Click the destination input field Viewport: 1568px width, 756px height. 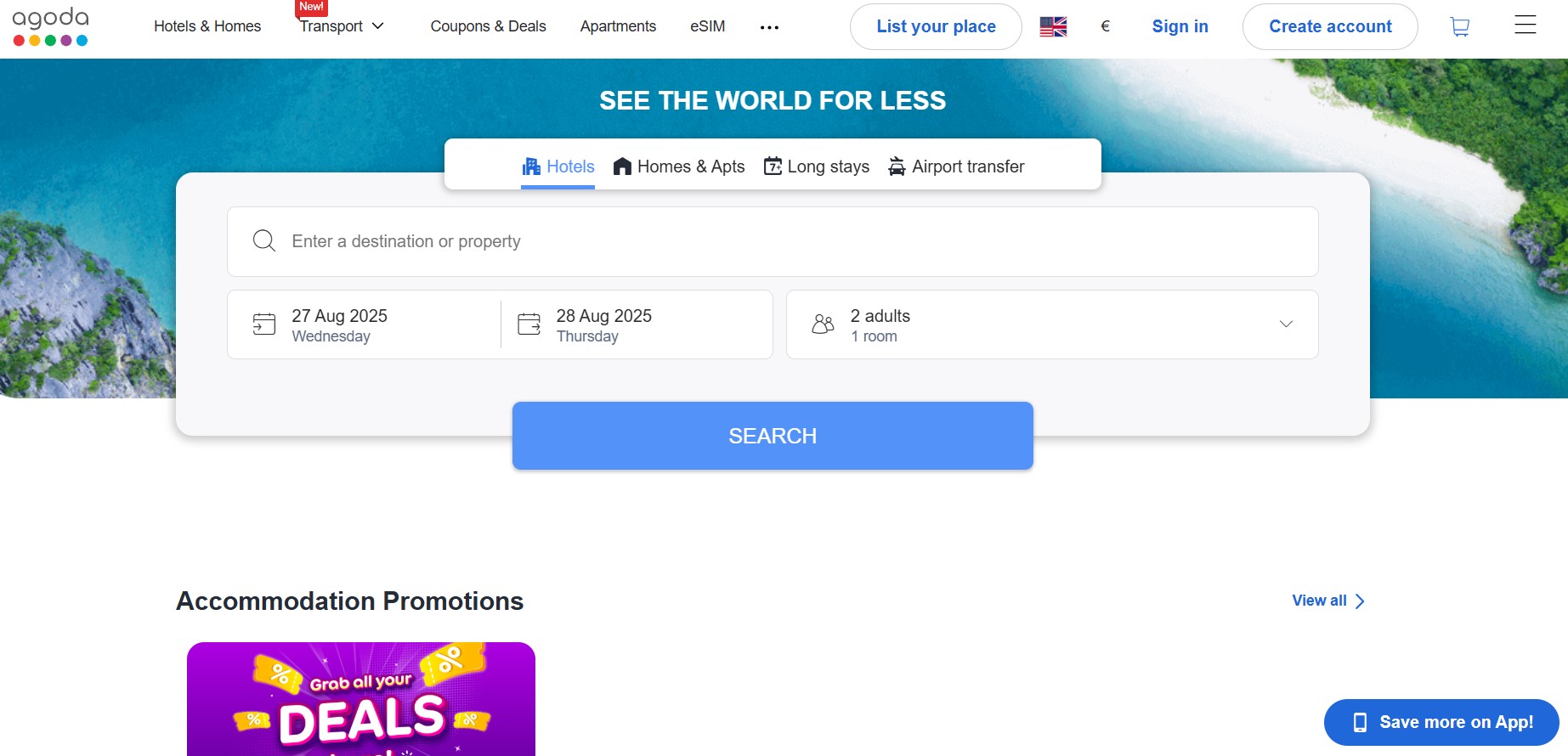[x=595, y=241]
